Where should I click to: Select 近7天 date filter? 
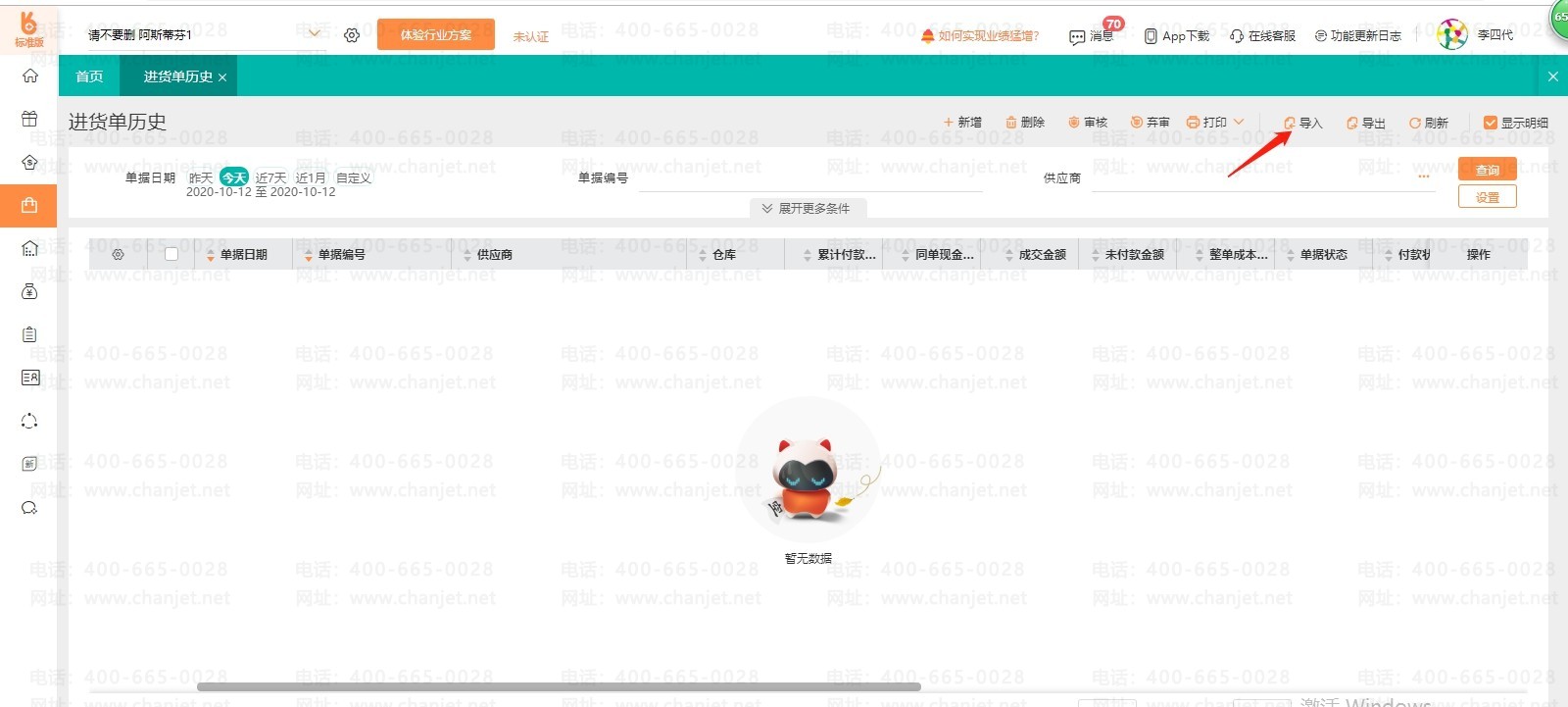(x=271, y=177)
